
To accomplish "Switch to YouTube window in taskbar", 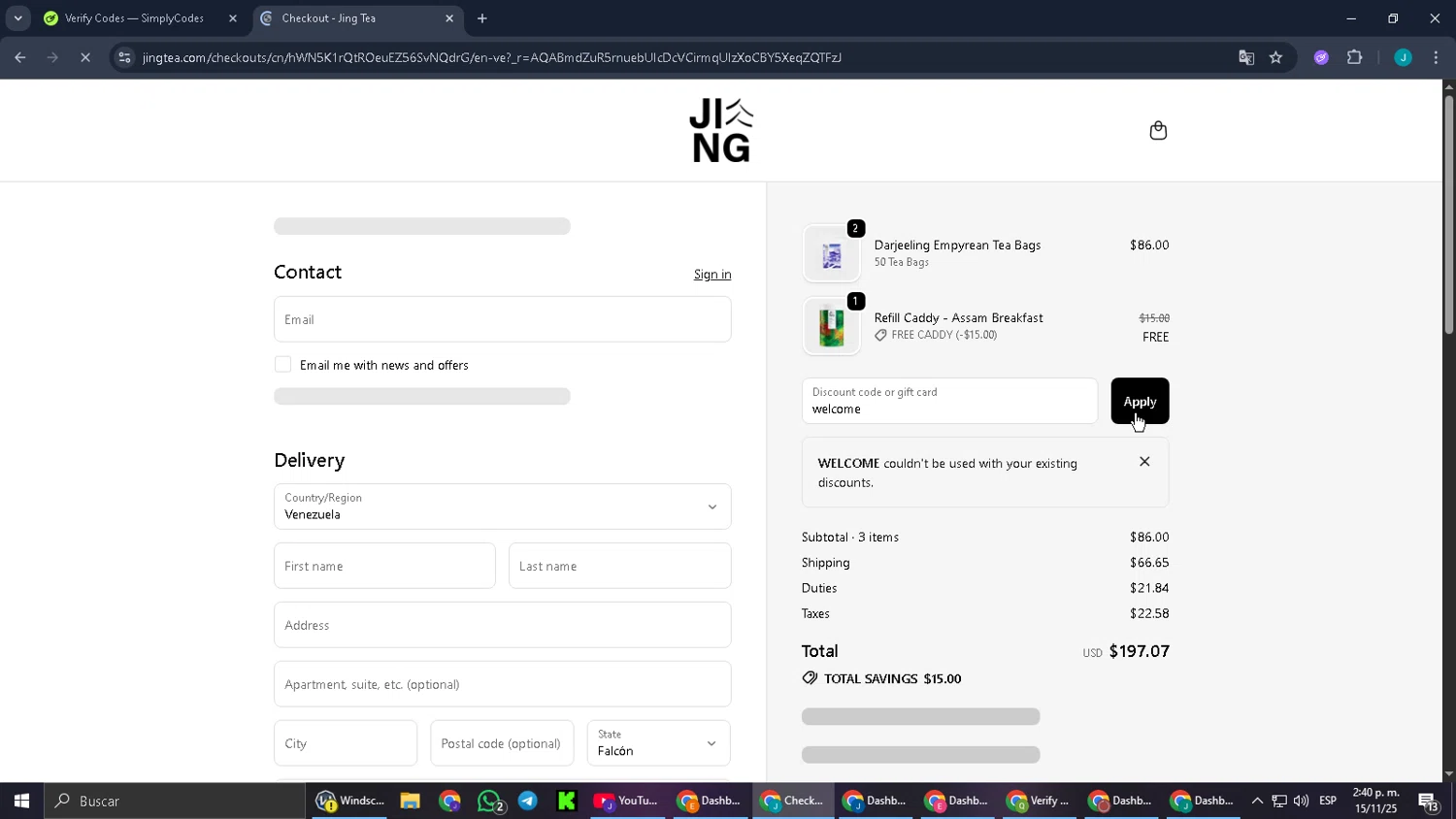I will (x=626, y=801).
